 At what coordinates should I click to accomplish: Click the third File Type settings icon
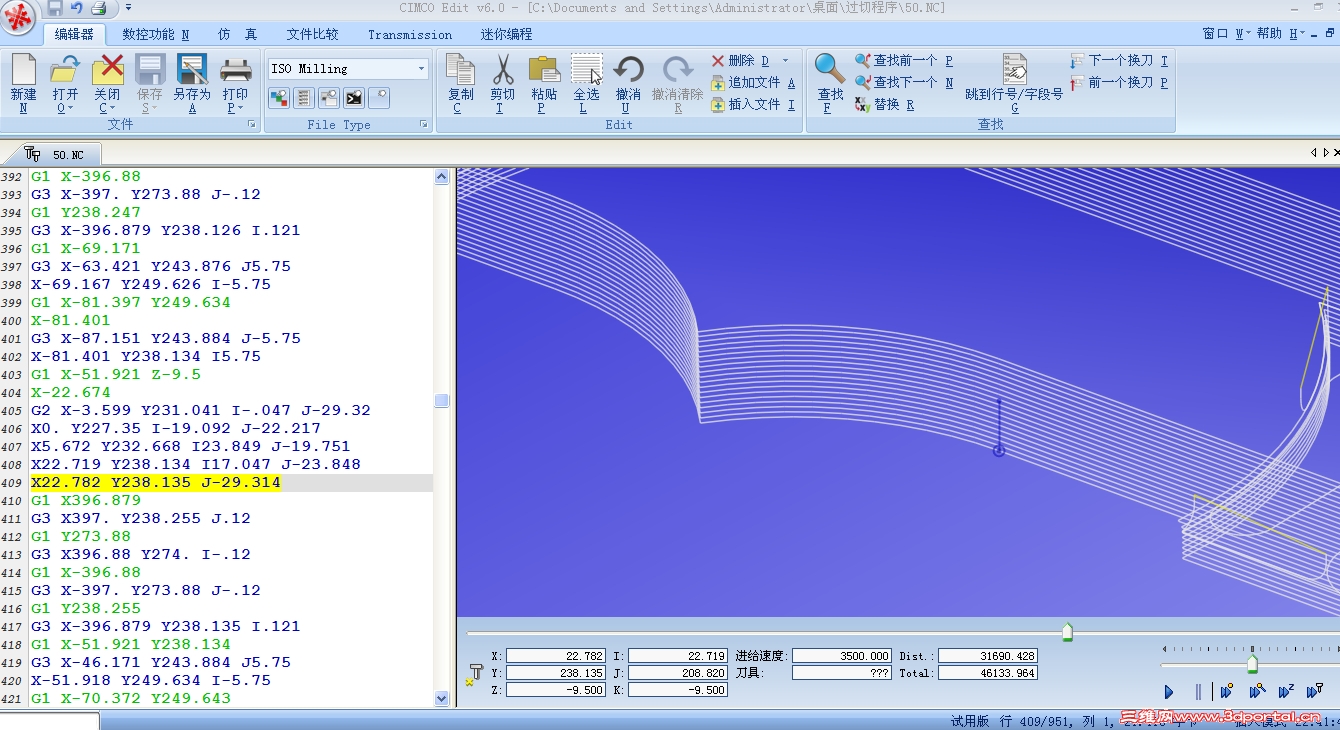(x=329, y=98)
